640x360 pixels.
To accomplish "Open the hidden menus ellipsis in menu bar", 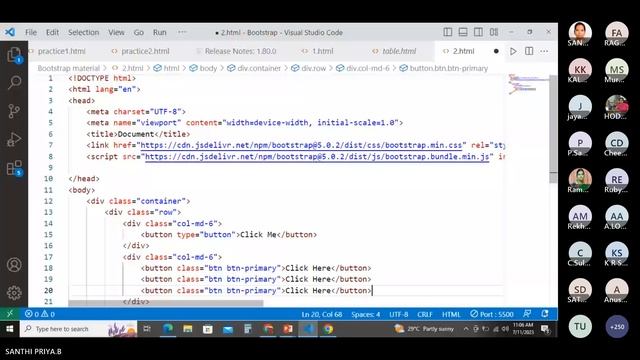I will tap(182, 32).
